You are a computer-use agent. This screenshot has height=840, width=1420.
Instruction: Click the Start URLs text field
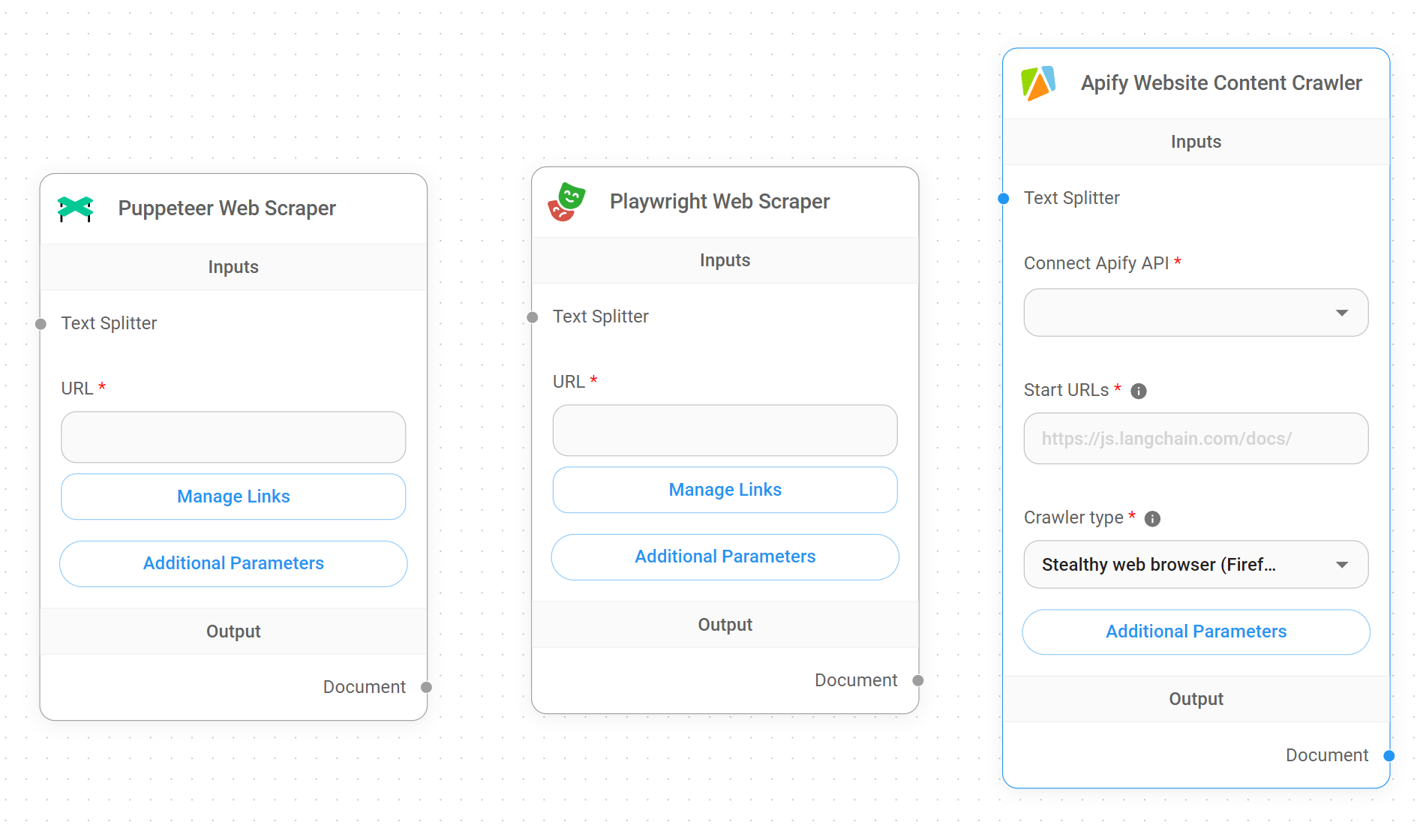[1195, 439]
